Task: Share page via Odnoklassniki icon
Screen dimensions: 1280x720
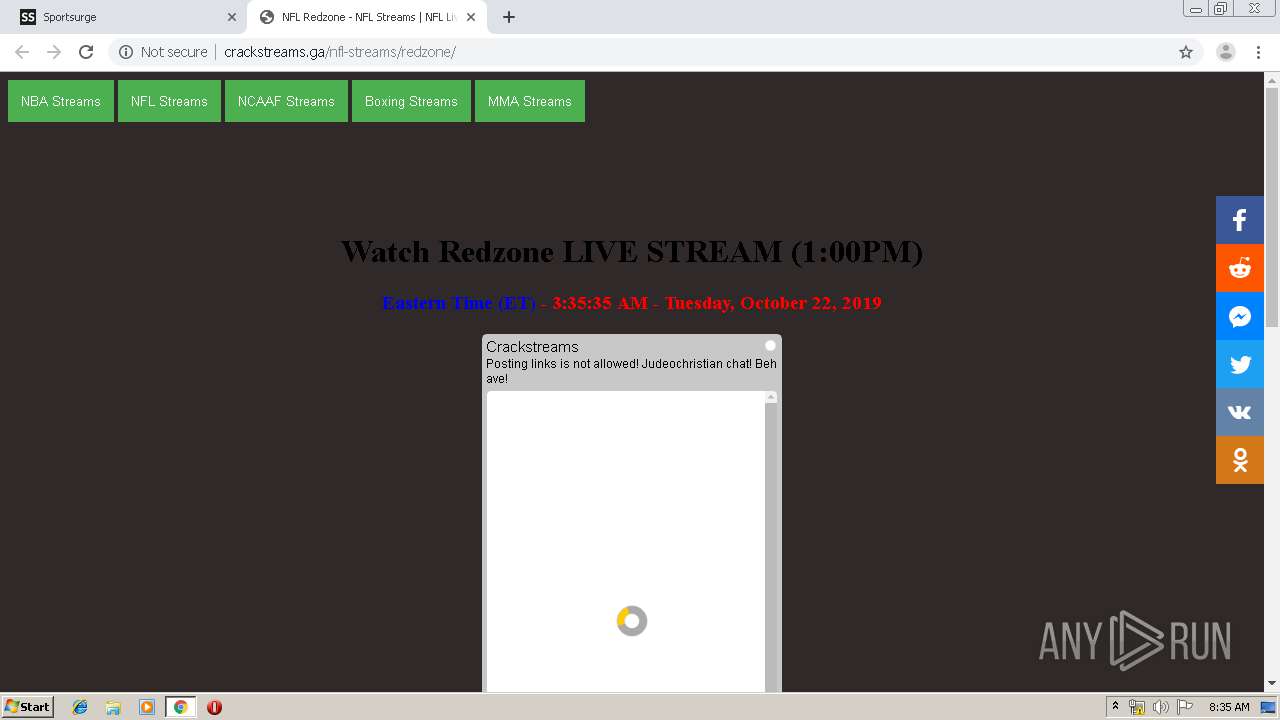Action: pyautogui.click(x=1240, y=460)
